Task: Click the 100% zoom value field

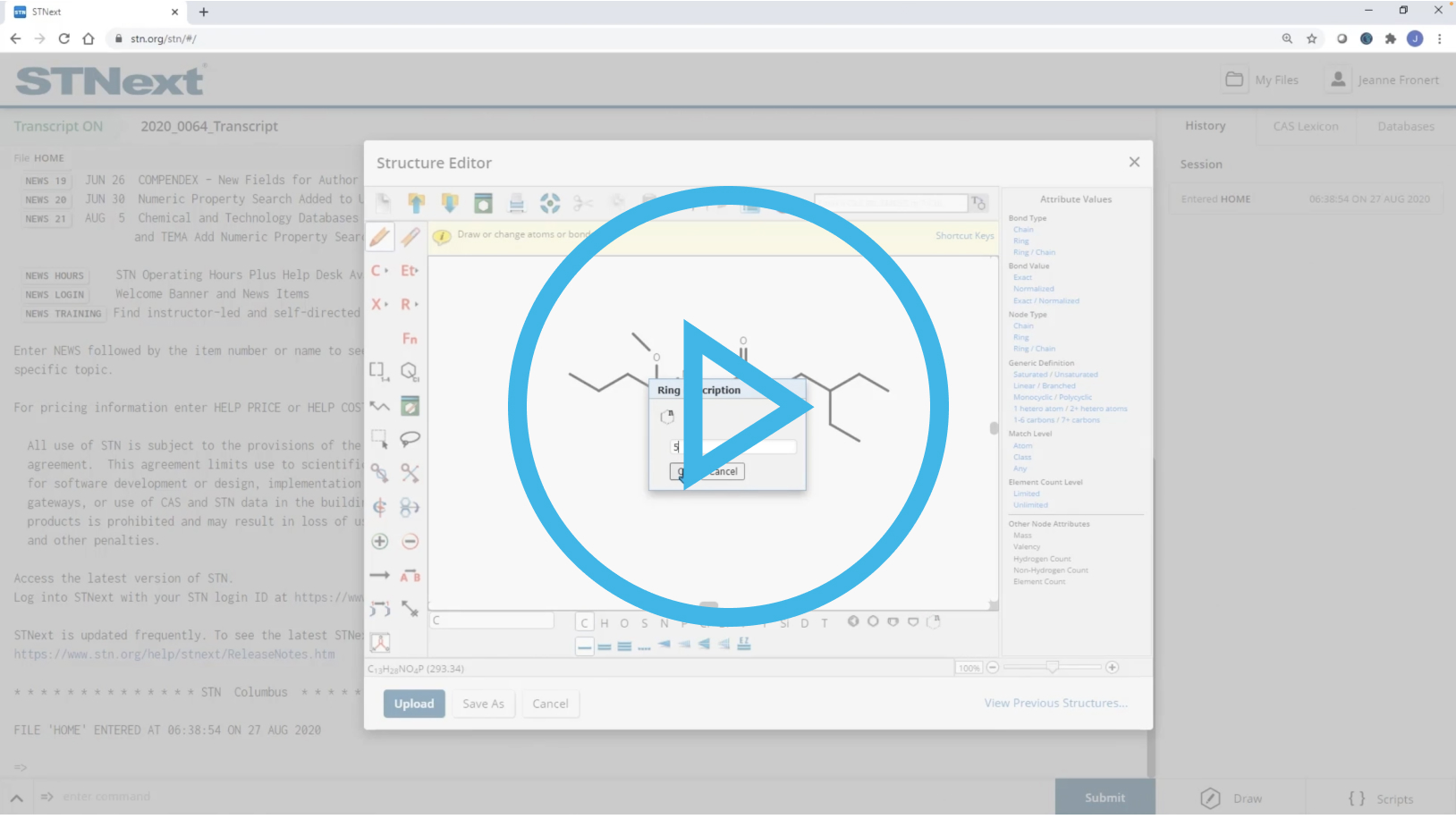Action: 969,668
